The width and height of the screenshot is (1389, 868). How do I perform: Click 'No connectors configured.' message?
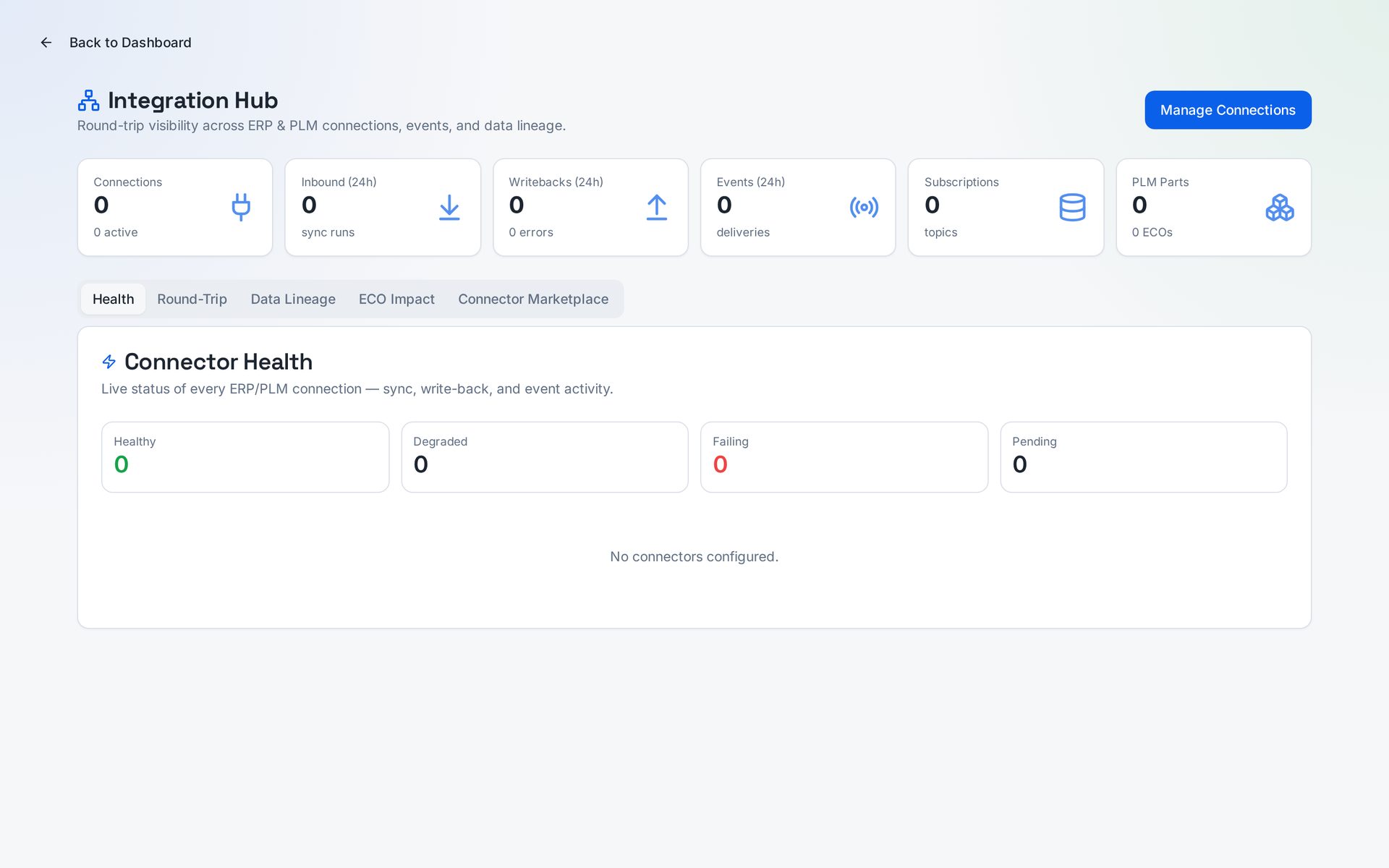[x=694, y=557]
